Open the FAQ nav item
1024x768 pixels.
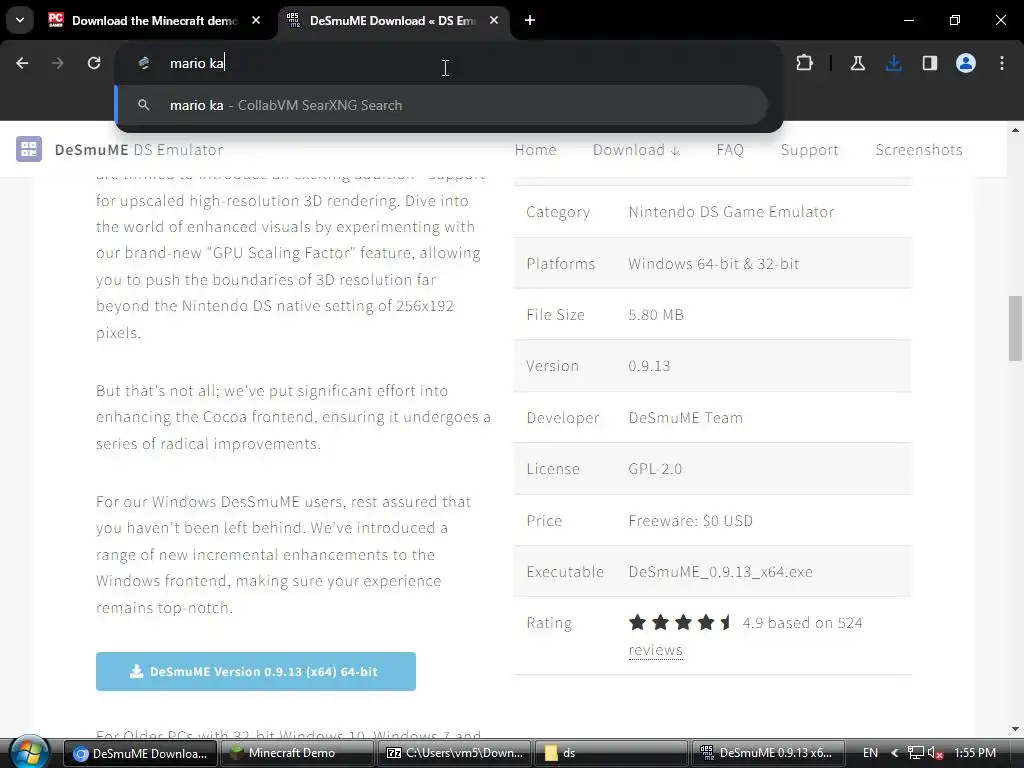pyautogui.click(x=730, y=150)
